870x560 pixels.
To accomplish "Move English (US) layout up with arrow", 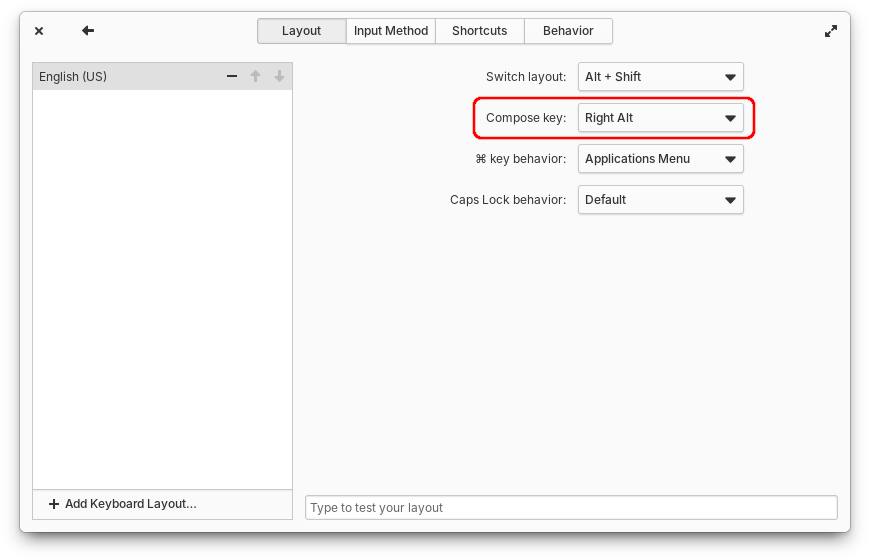I will click(255, 76).
